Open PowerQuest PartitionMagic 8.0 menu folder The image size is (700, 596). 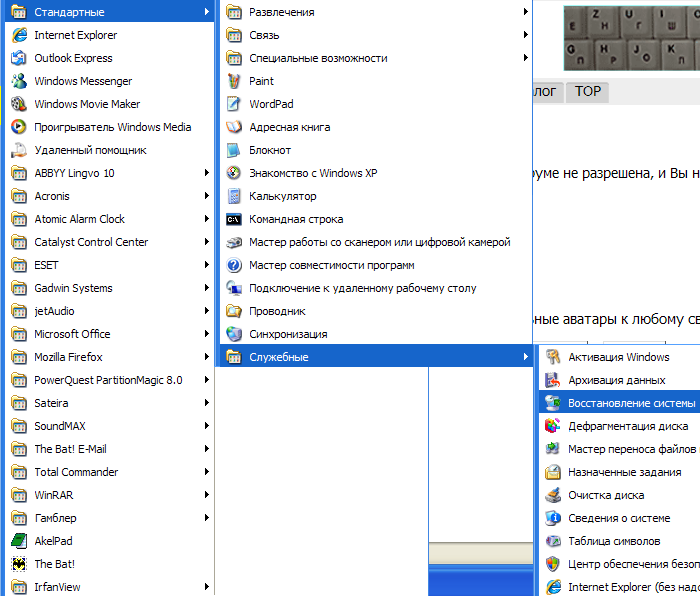[x=109, y=380]
